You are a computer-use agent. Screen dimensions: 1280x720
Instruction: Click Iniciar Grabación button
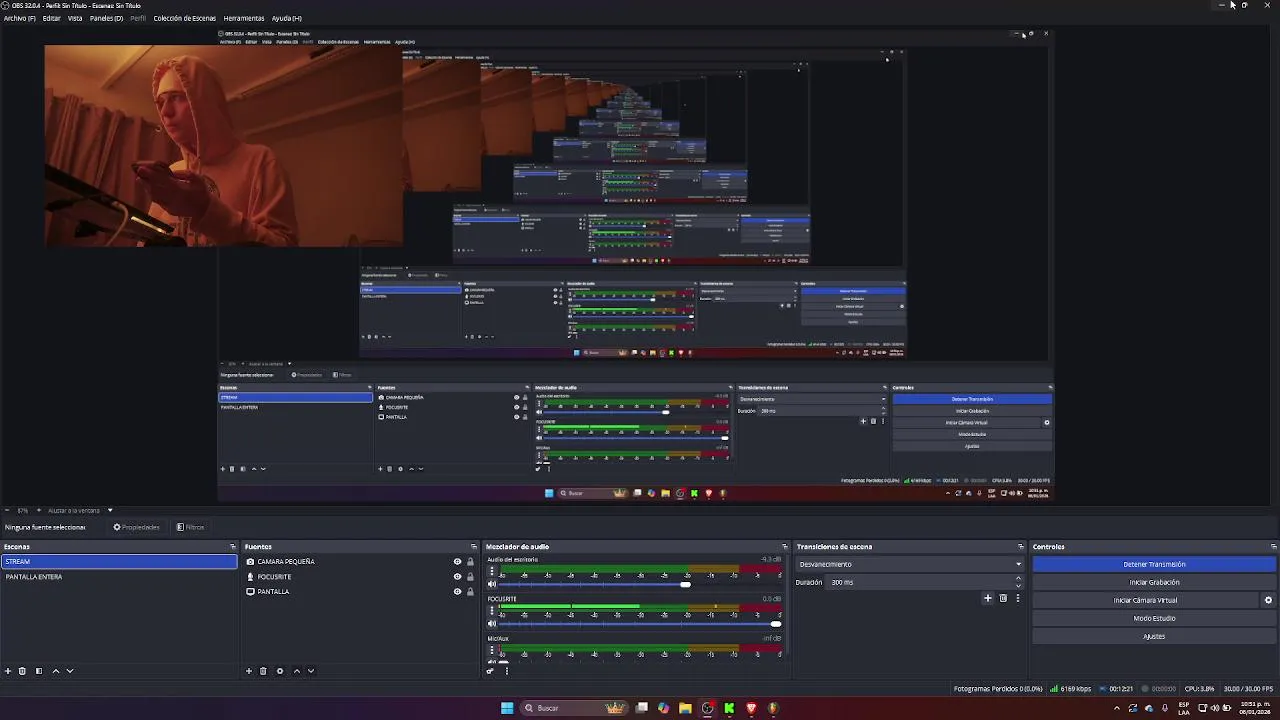point(1154,582)
